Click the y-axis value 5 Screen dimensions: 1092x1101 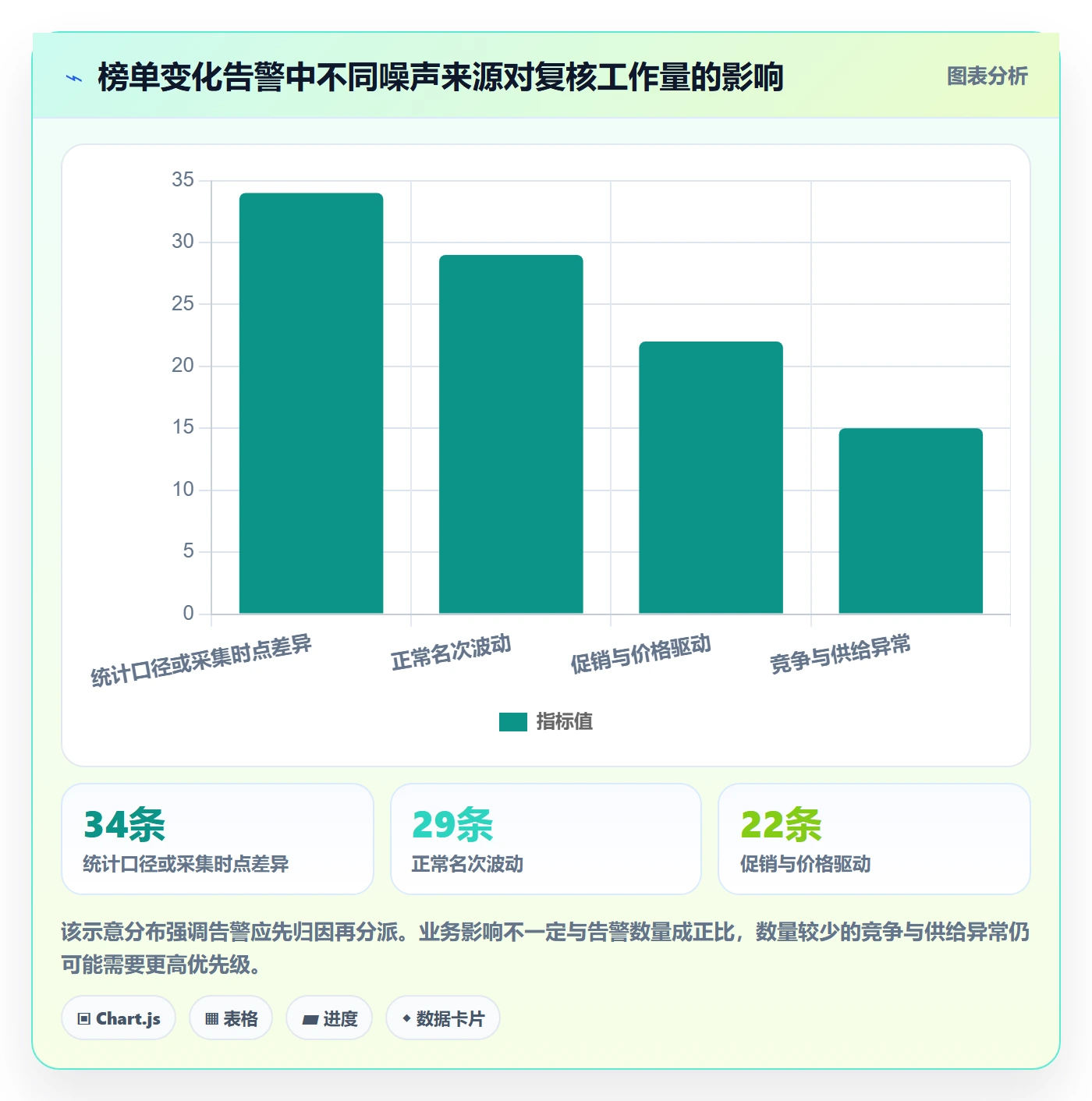(188, 551)
